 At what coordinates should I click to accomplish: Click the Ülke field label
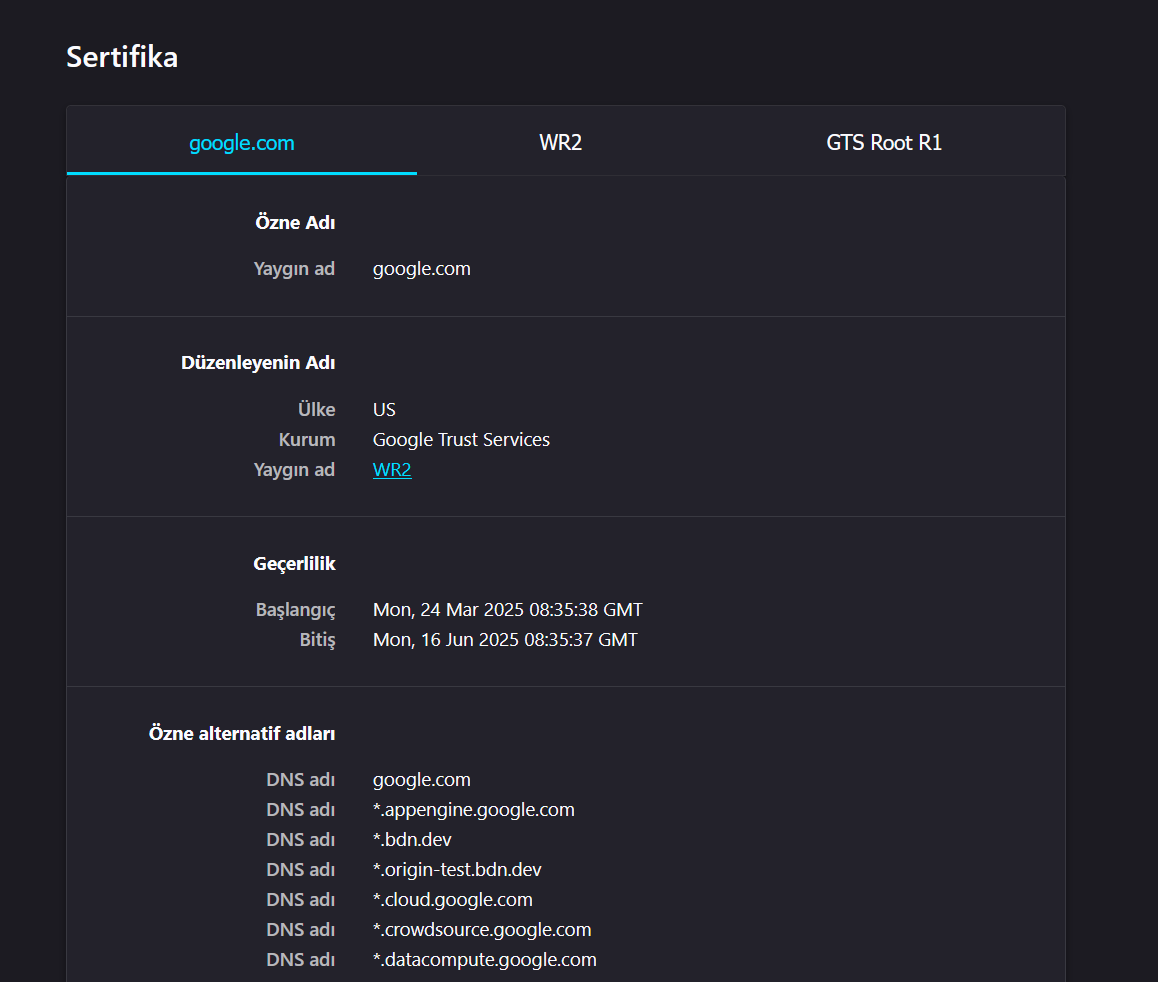click(316, 410)
